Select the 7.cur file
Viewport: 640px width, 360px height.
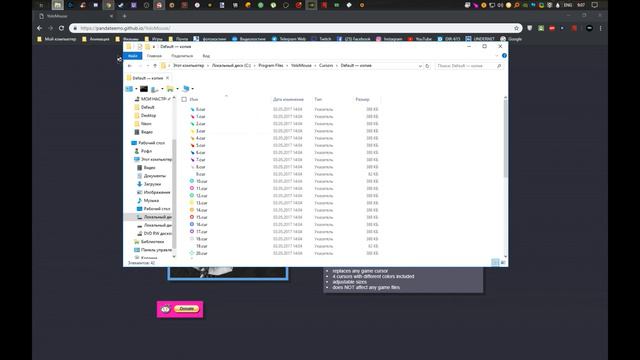pyautogui.click(x=200, y=160)
